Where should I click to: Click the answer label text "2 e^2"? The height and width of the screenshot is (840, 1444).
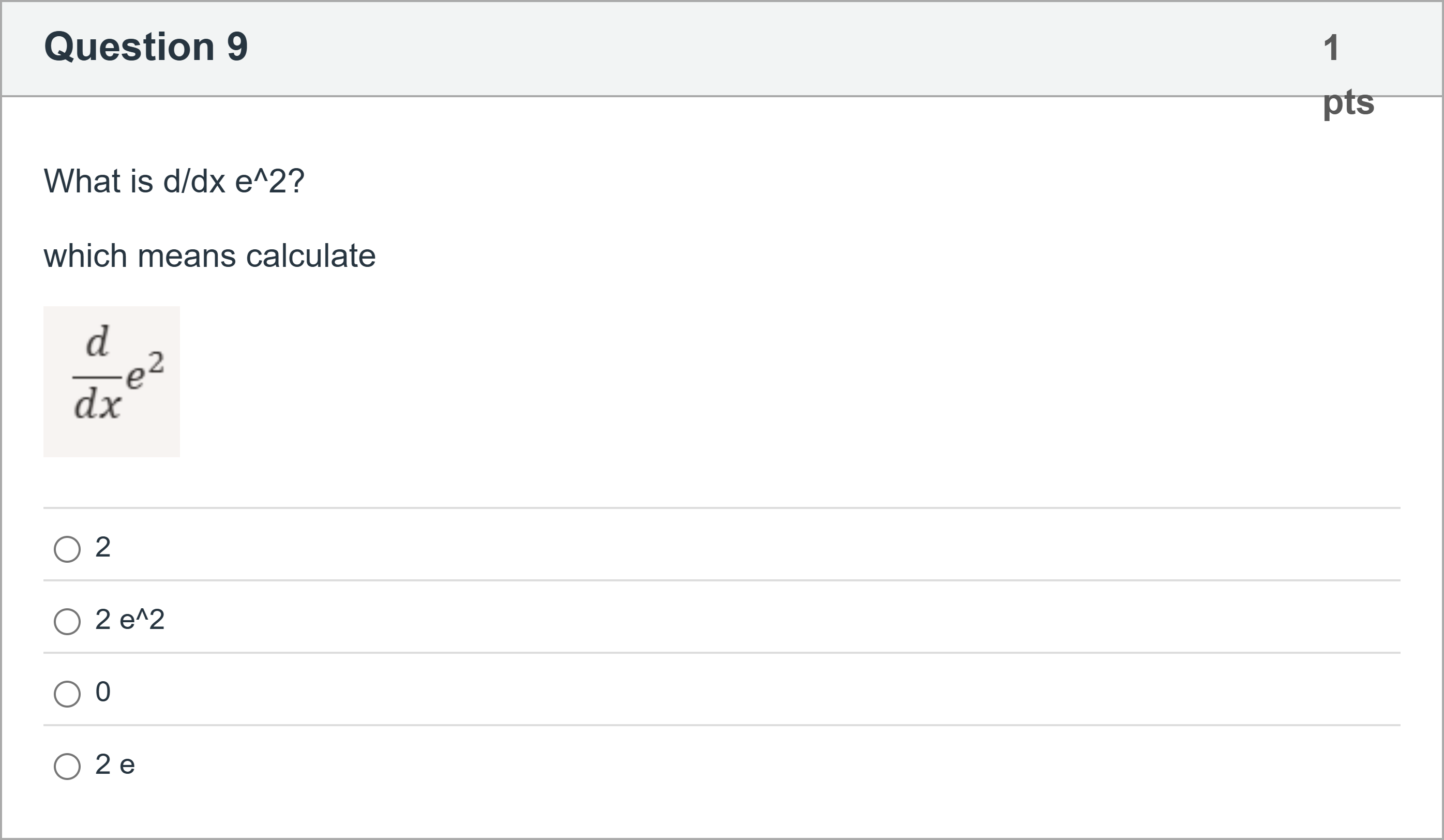[x=129, y=620]
